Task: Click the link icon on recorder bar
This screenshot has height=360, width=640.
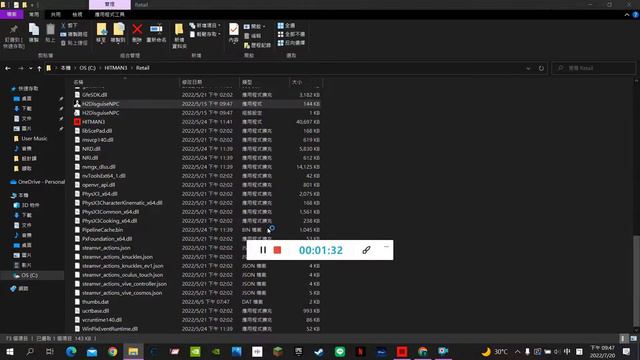Action: point(366,250)
